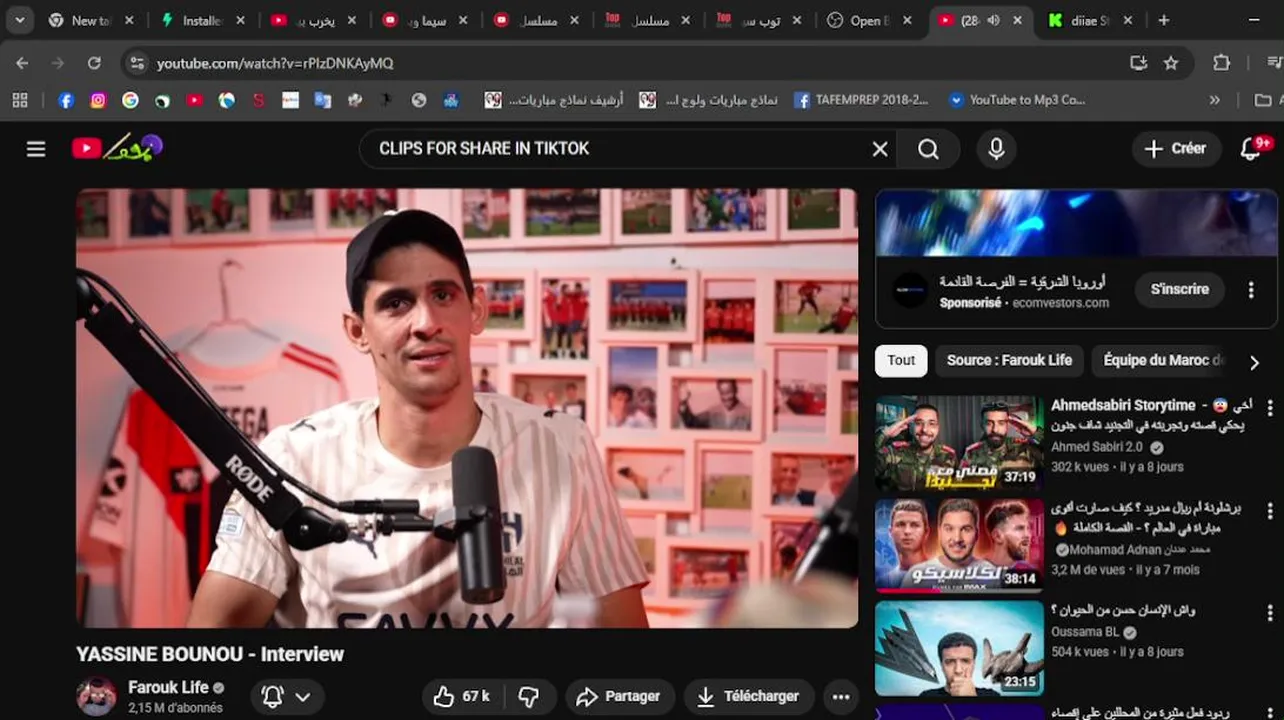1284x720 pixels.
Task: Open the Instagram bookmark icon
Action: (x=98, y=100)
